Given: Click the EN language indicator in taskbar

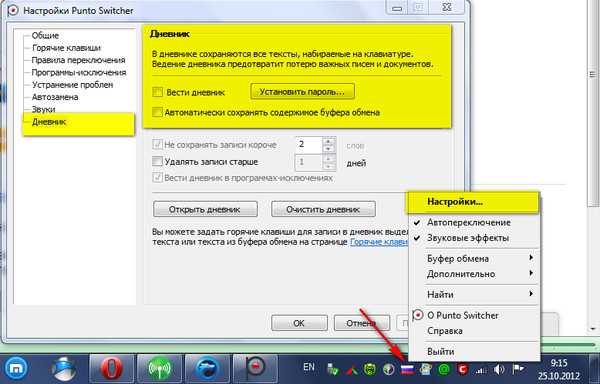Looking at the screenshot, I should [x=308, y=367].
